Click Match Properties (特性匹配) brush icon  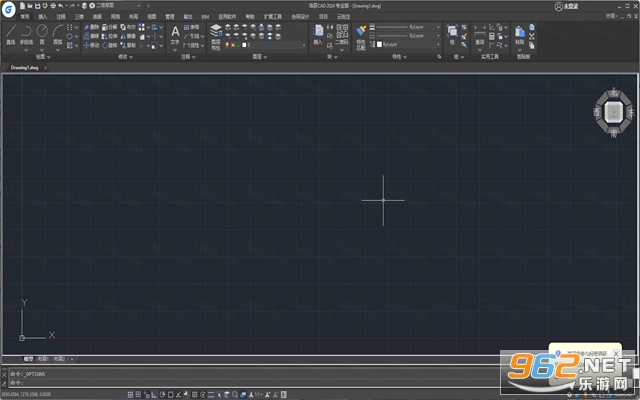point(361,37)
